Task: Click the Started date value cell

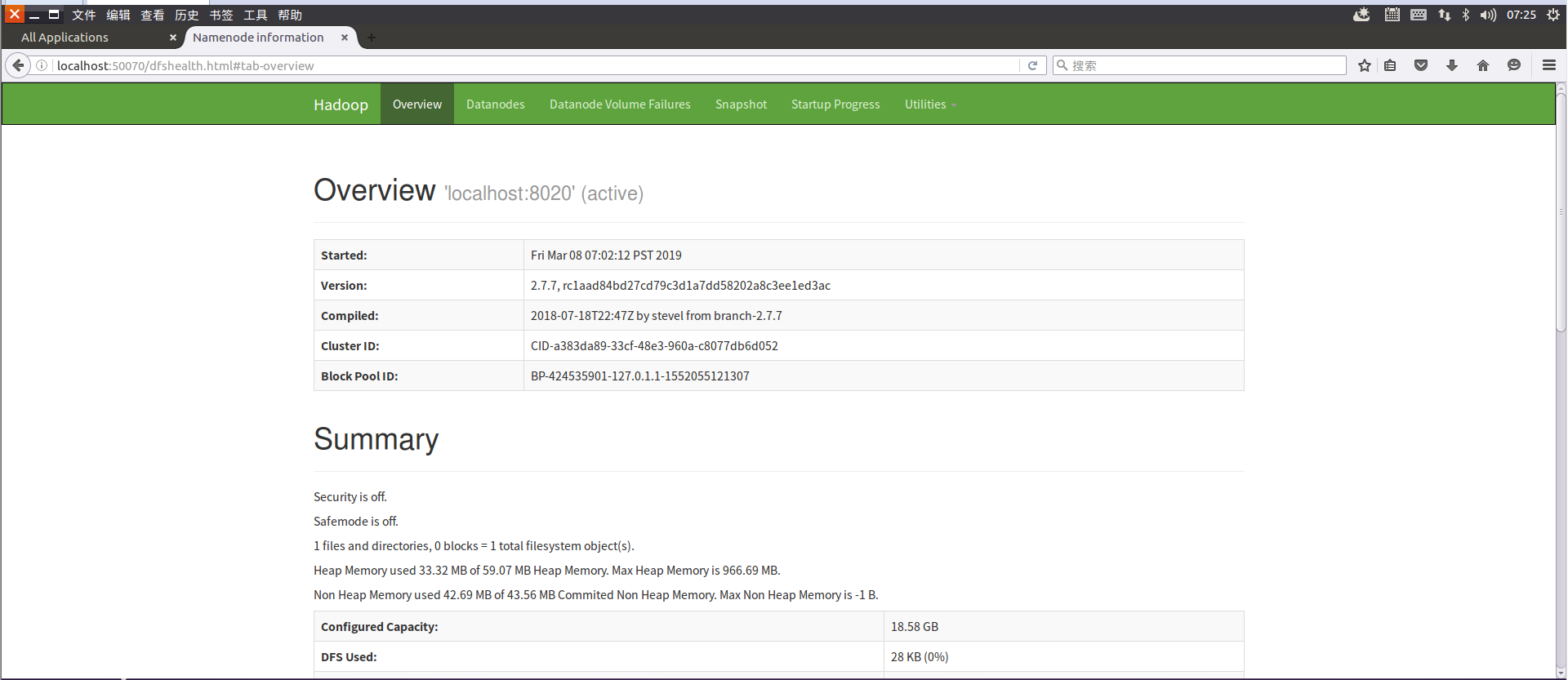Action: (884, 255)
